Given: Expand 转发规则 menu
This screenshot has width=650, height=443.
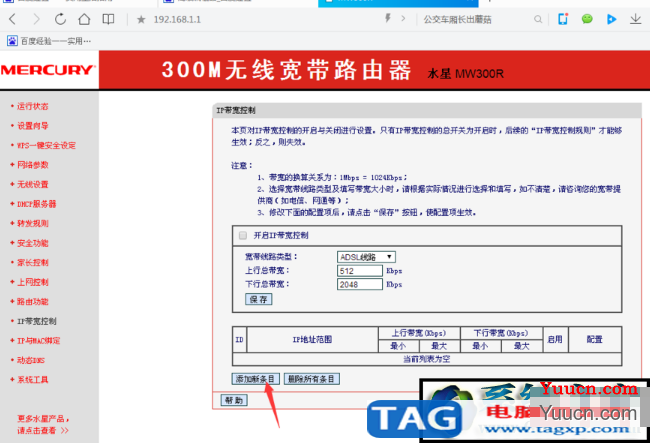Looking at the screenshot, I should tap(32, 223).
